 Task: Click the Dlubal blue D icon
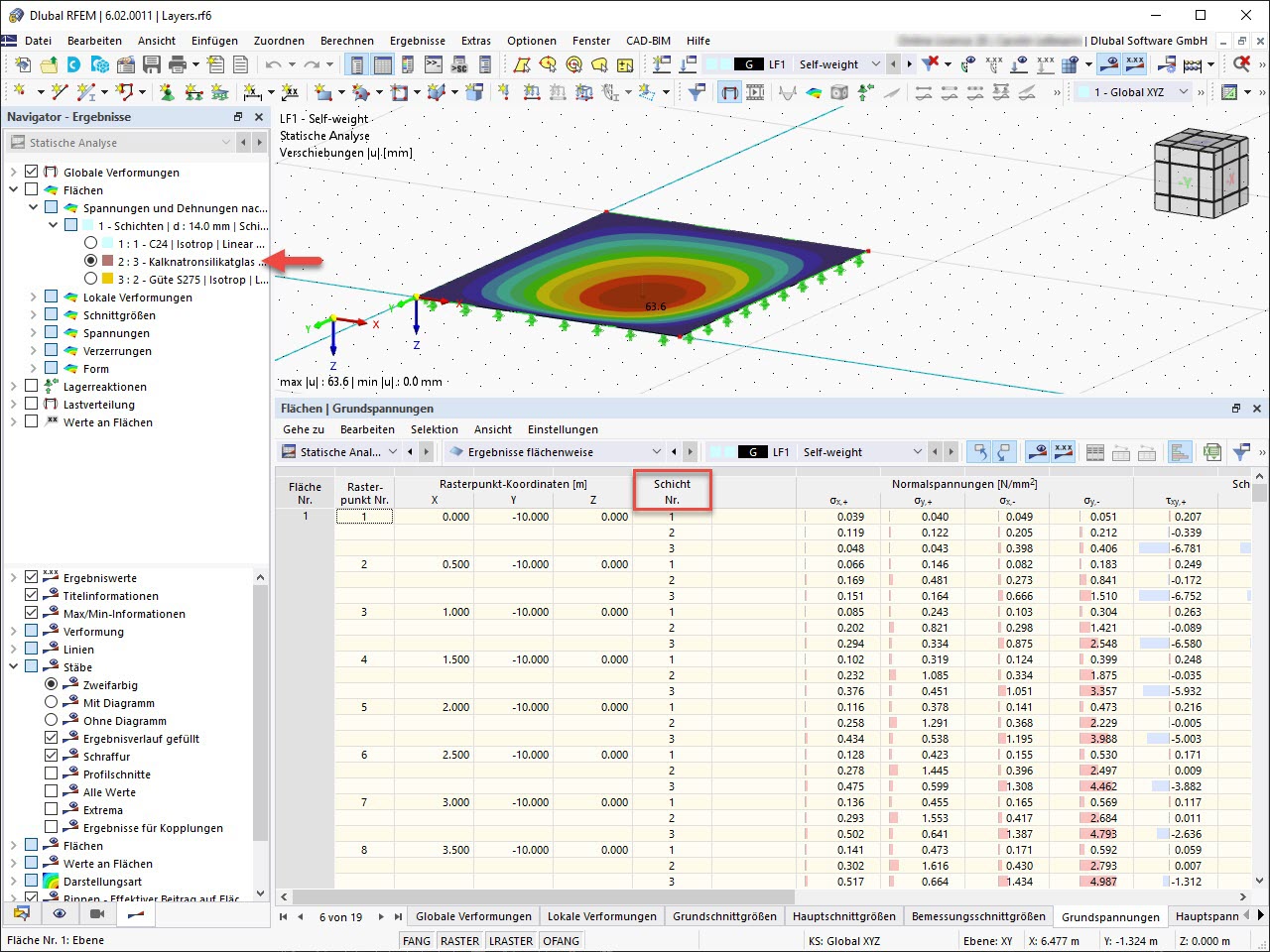pyautogui.click(x=73, y=64)
